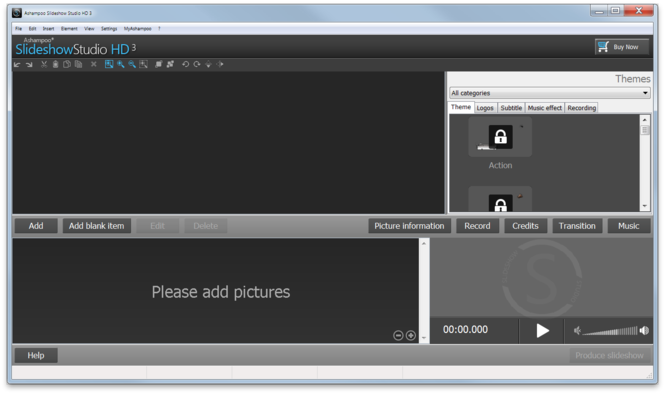665x394 pixels.
Task: Zoom in timeline with plus circle icon
Action: (x=411, y=335)
